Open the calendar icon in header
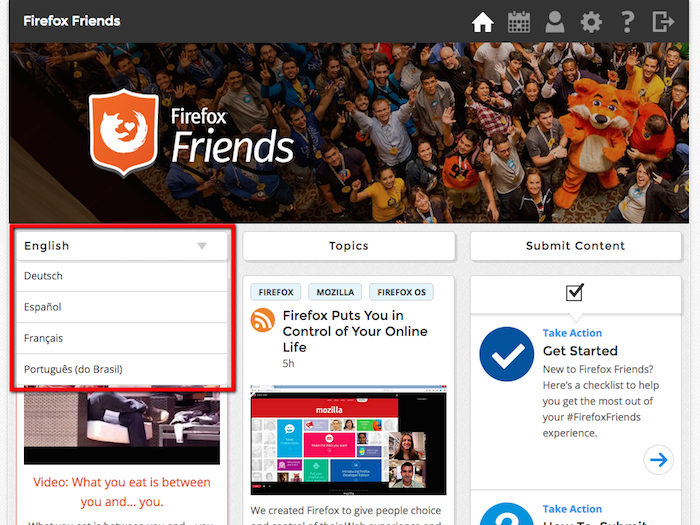The image size is (700, 525). (x=519, y=21)
